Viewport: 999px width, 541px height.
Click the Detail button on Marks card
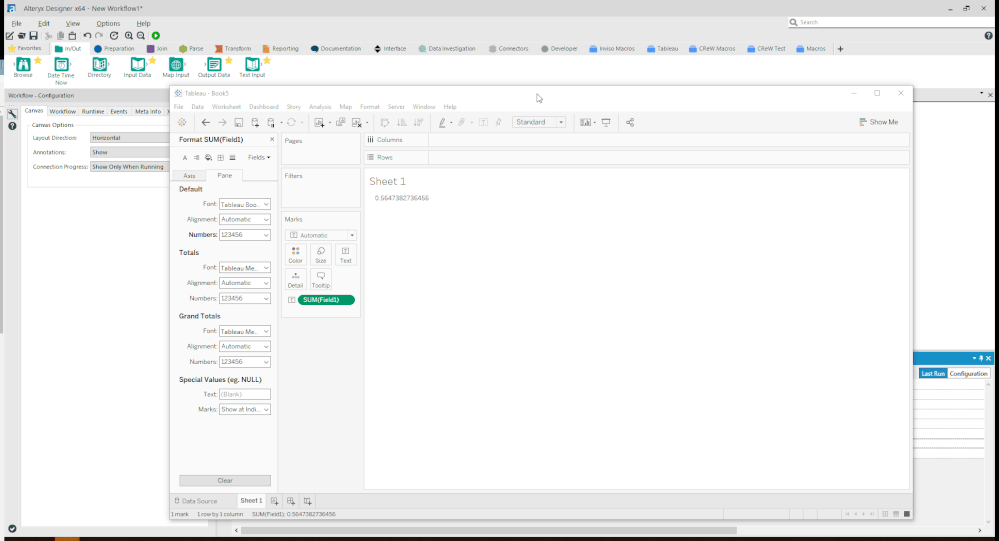point(296,280)
